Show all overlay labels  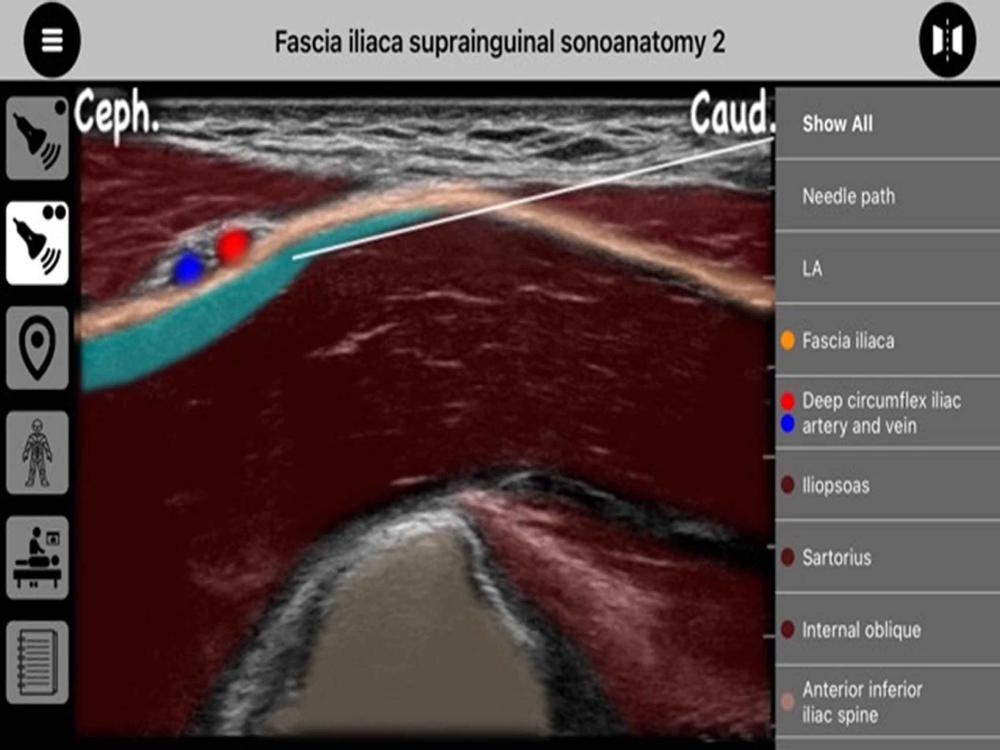(x=888, y=123)
